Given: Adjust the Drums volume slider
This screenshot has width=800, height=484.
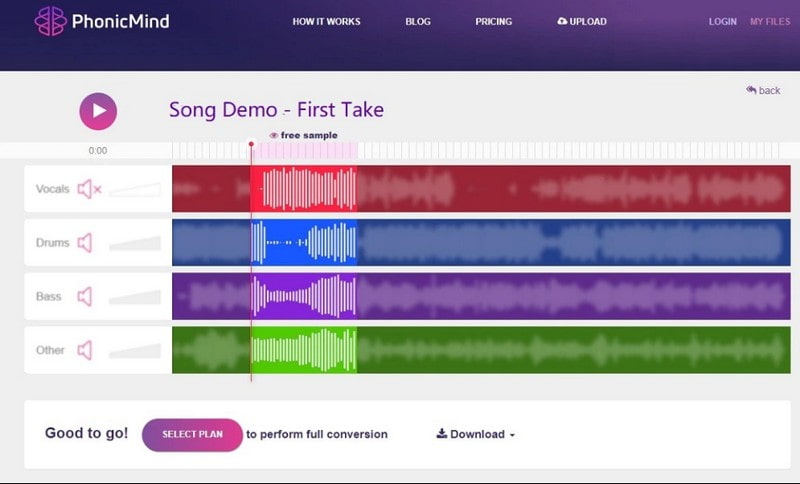Looking at the screenshot, I should (x=136, y=244).
